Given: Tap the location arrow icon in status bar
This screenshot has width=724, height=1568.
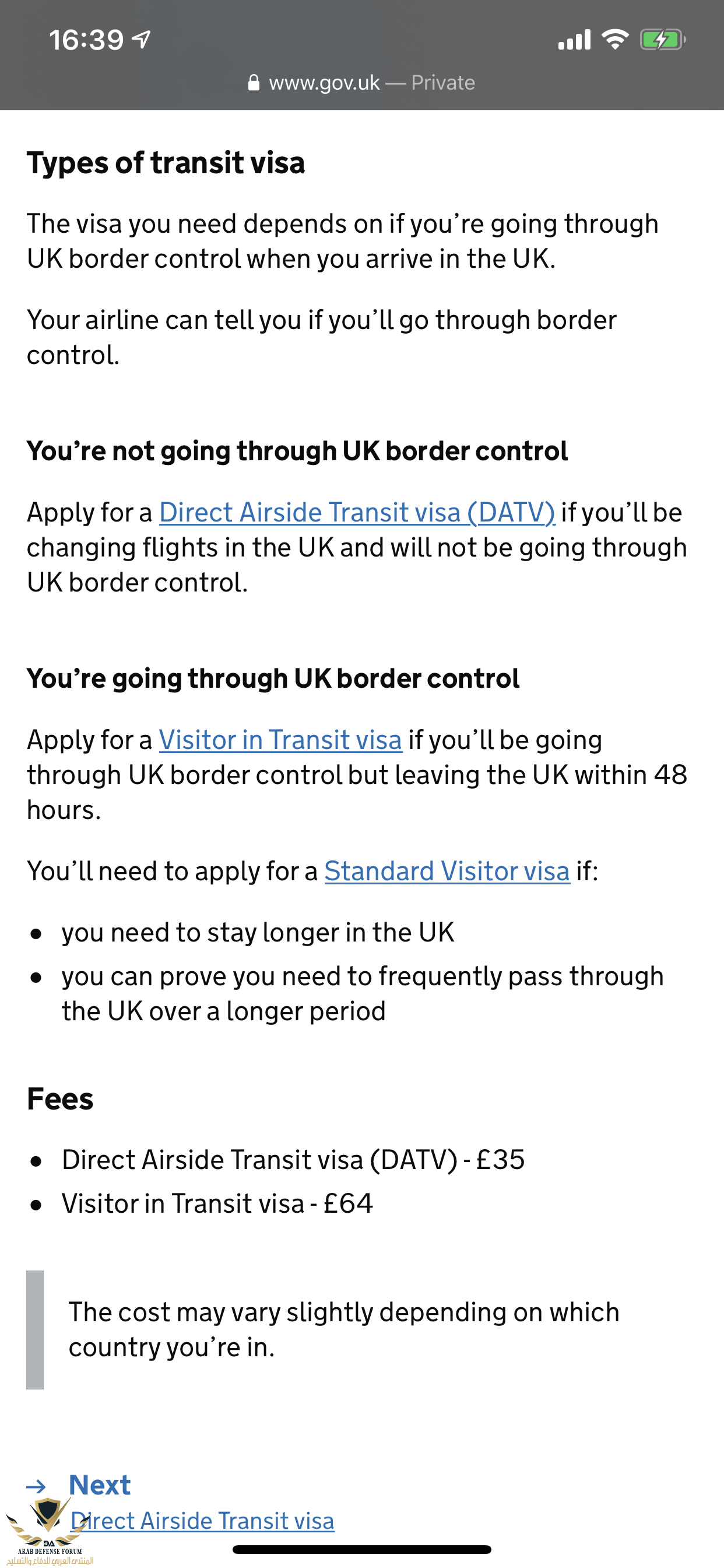Looking at the screenshot, I should tap(142, 40).
